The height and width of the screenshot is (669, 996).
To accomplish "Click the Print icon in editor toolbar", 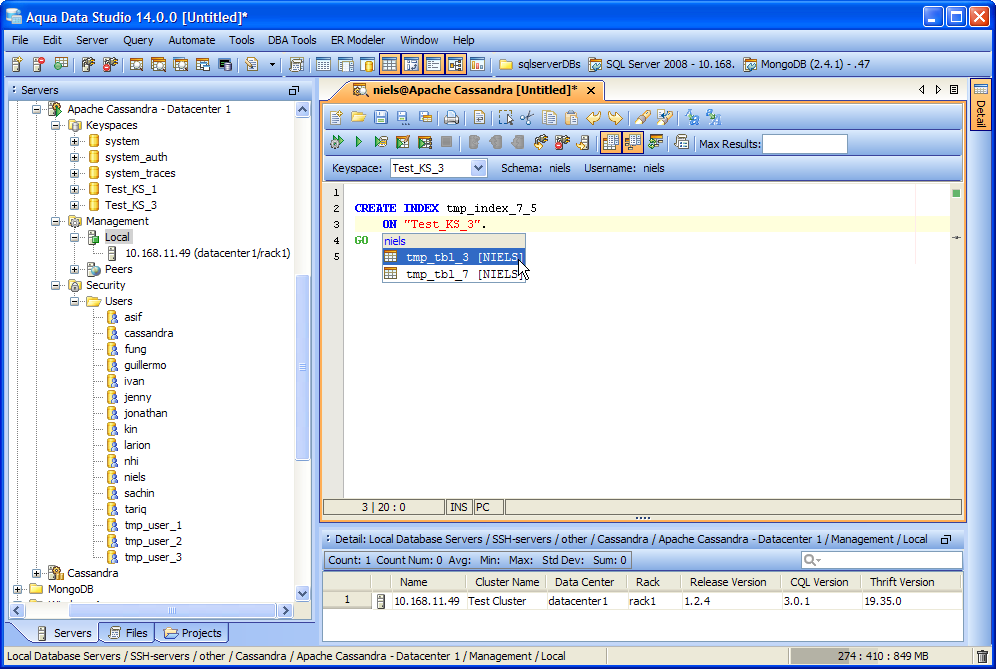I will point(451,118).
